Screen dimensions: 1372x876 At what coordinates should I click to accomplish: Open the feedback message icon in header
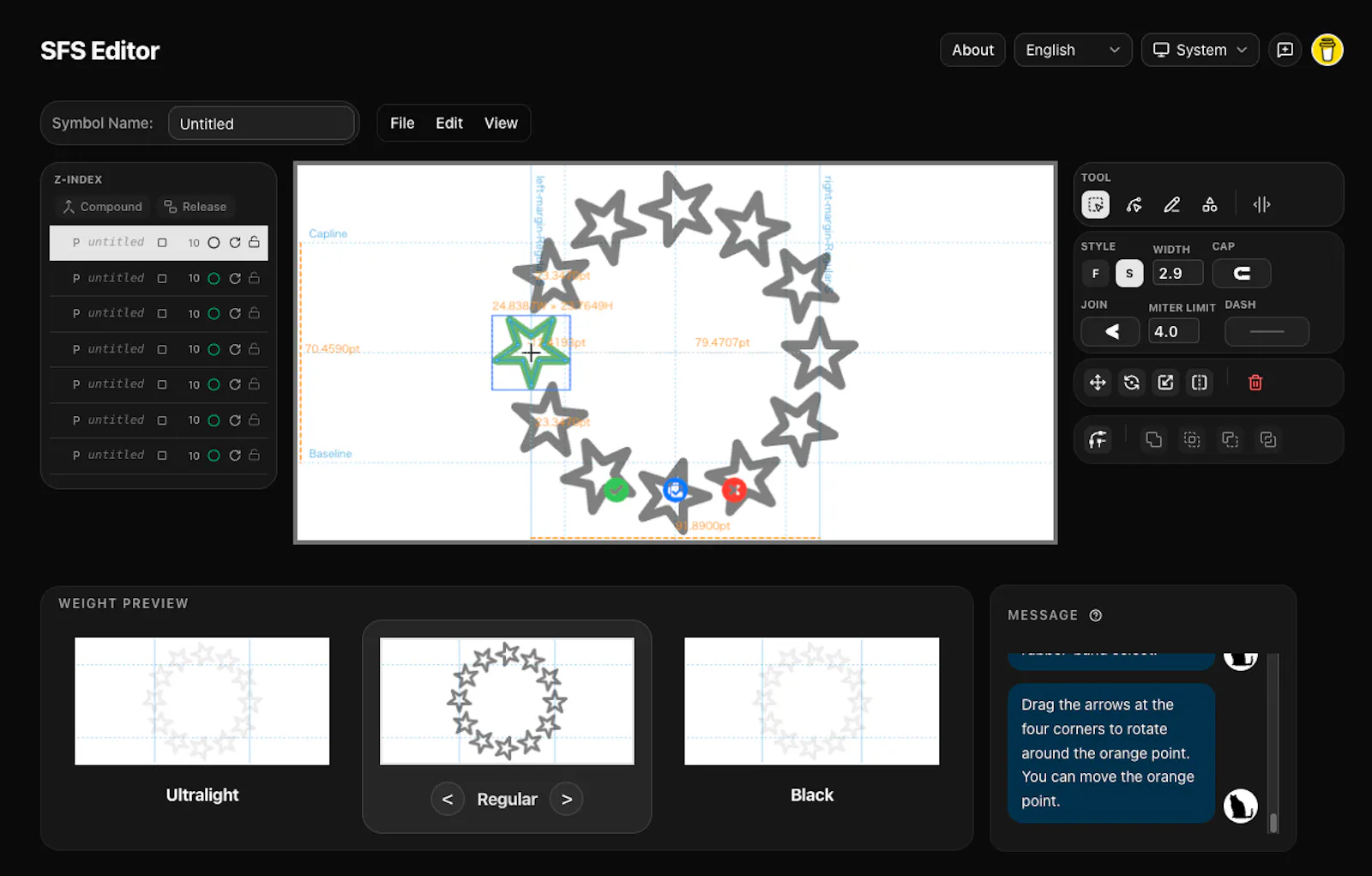click(x=1285, y=50)
